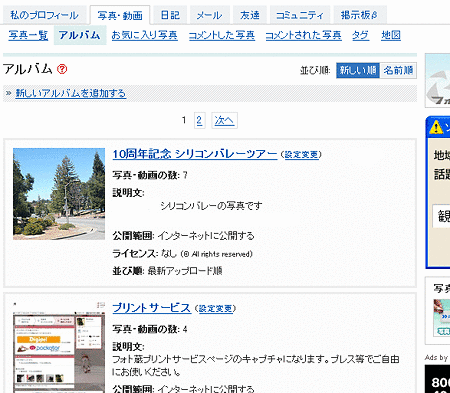This screenshot has width=450, height=393.
Task: Switch to the 日記 tab
Action: (x=170, y=15)
